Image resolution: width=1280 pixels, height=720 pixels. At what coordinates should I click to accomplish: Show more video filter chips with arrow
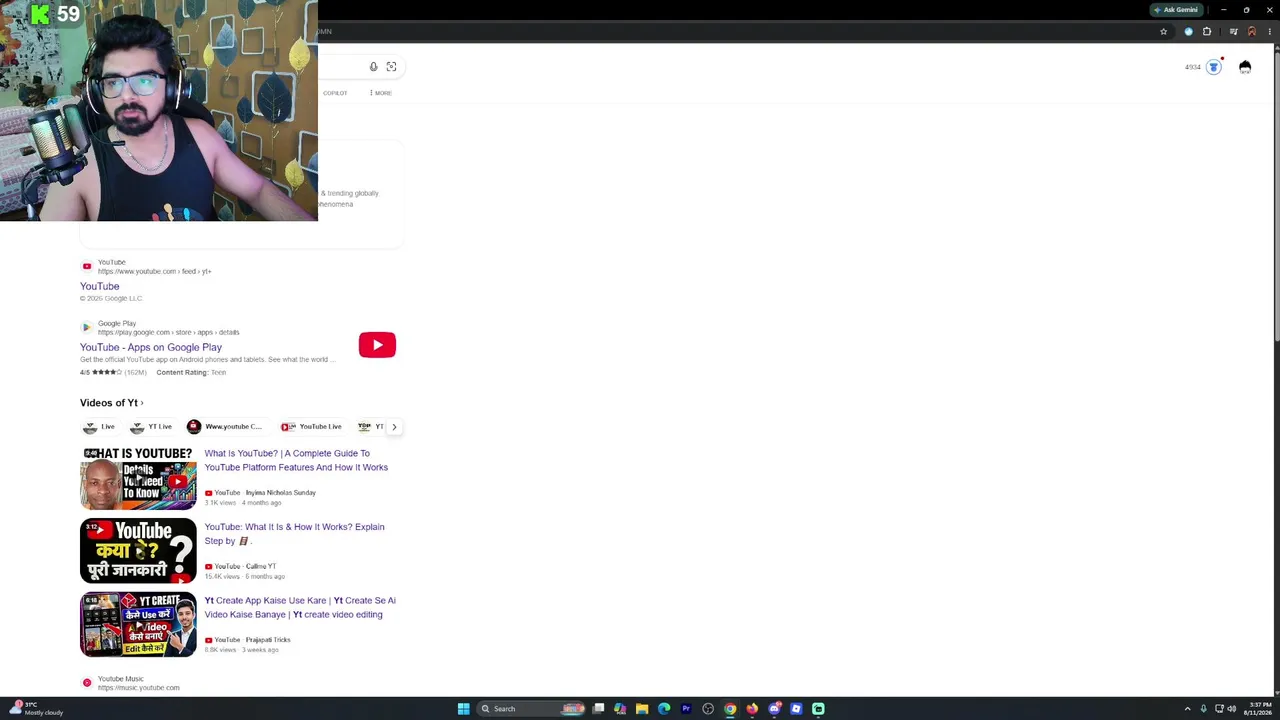click(394, 427)
